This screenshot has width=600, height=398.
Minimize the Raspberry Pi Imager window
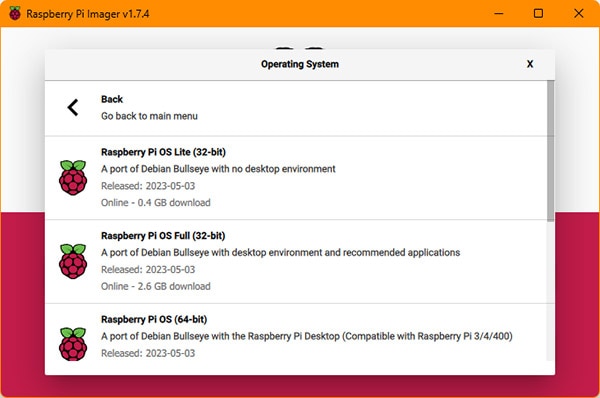[499, 13]
